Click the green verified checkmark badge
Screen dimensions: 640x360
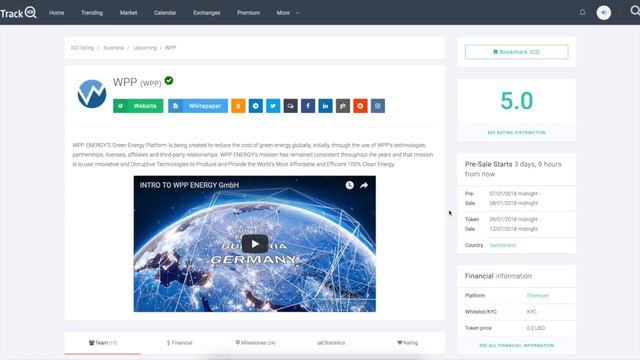click(x=169, y=81)
